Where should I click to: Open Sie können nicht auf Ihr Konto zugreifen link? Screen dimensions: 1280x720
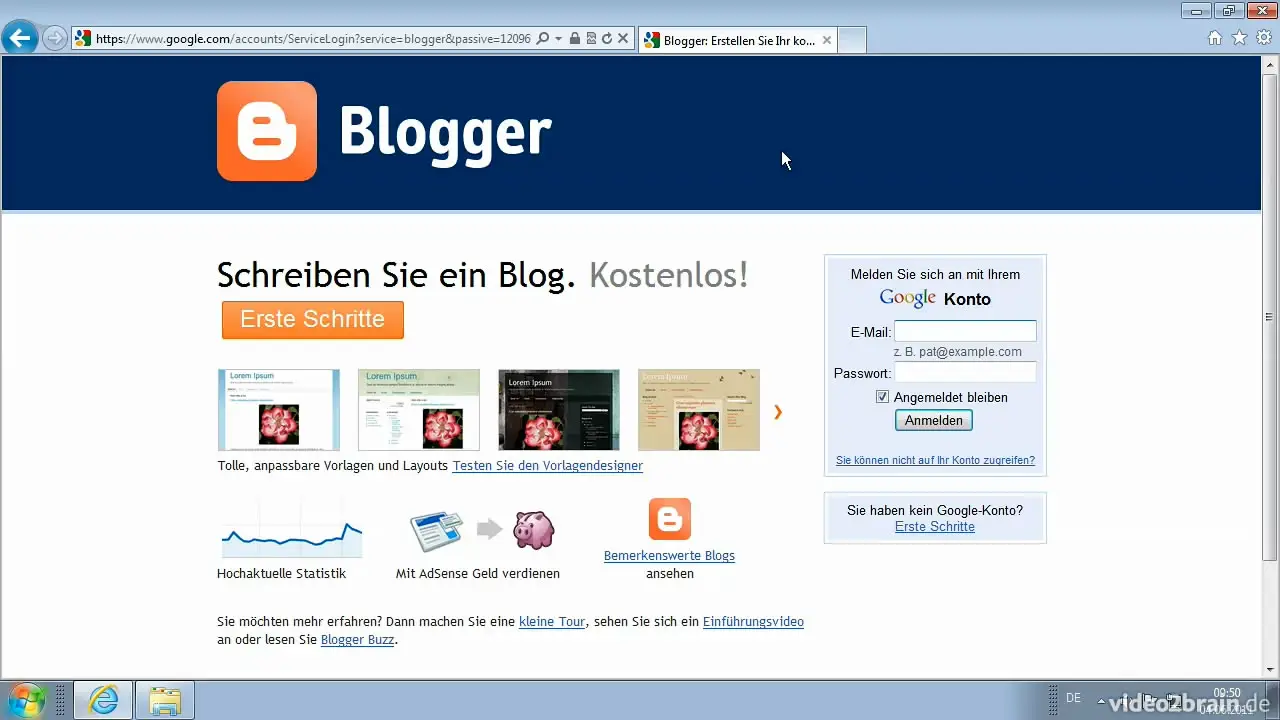click(935, 461)
